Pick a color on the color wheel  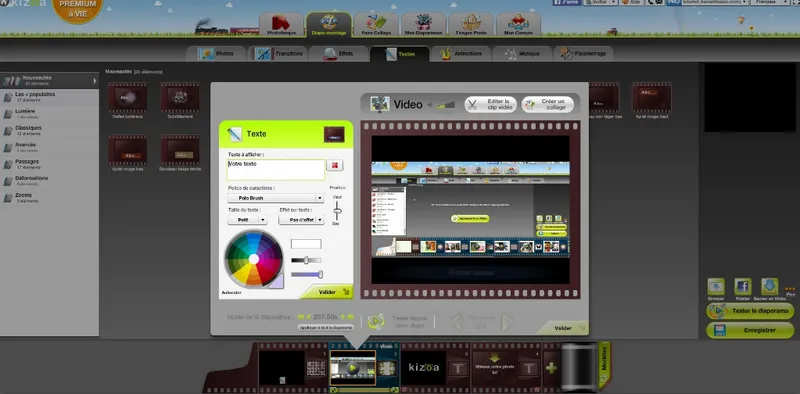point(254,259)
